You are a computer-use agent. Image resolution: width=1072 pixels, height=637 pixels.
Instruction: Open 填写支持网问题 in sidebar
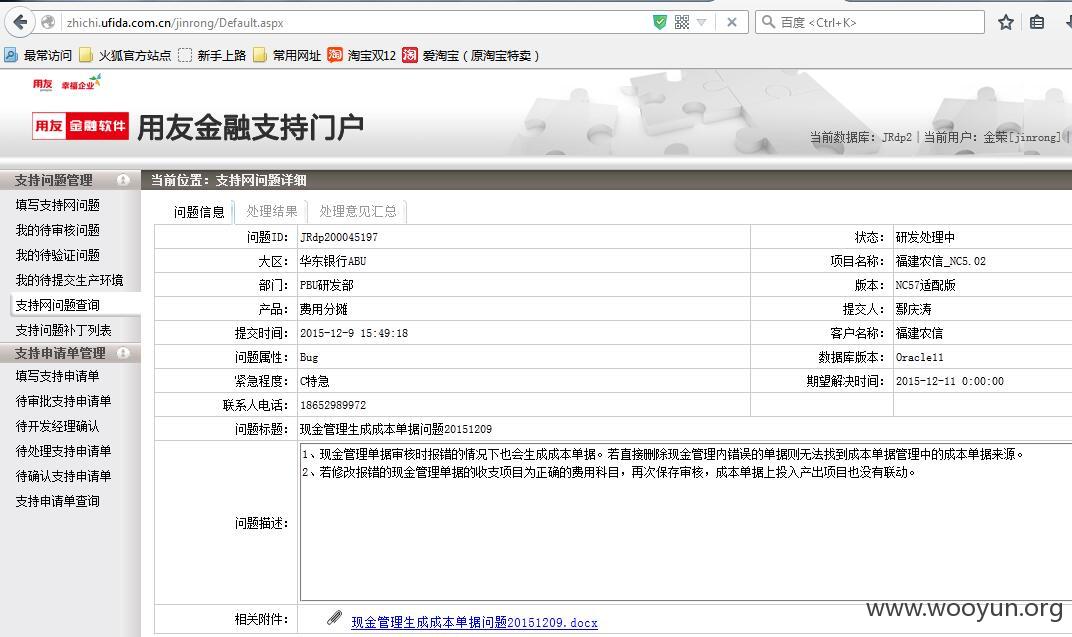(57, 205)
